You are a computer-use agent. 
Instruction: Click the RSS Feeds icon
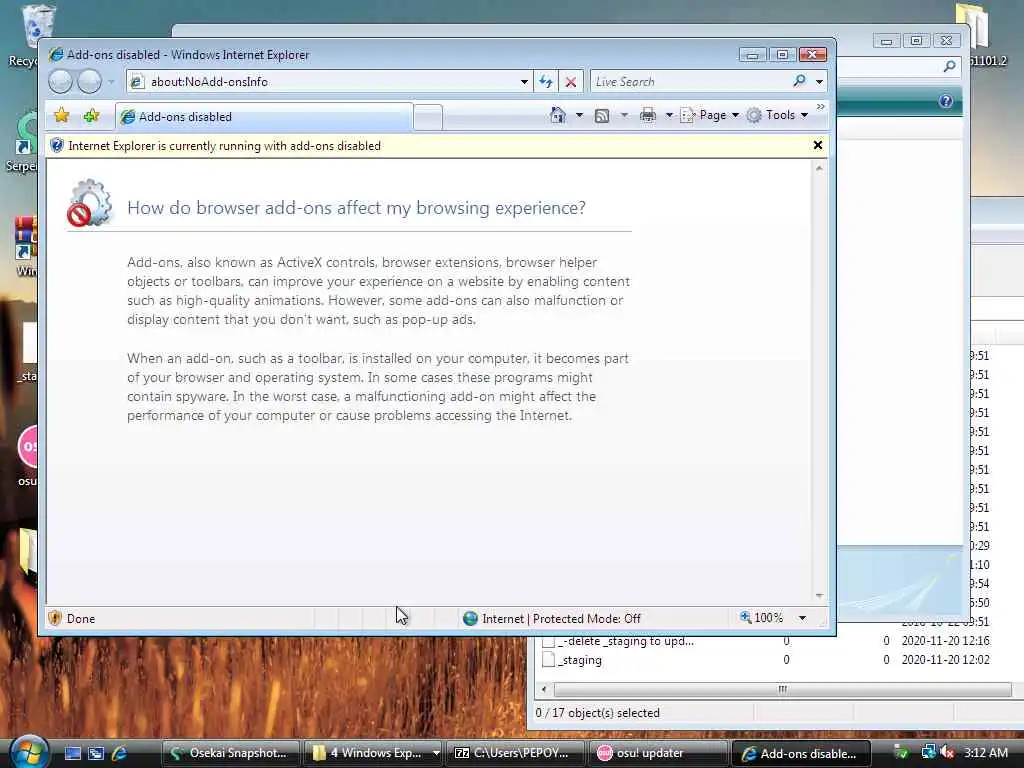point(602,116)
